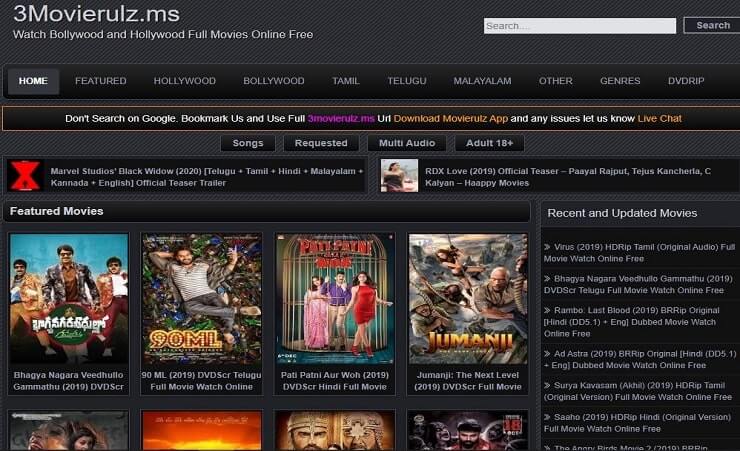Image resolution: width=740 pixels, height=451 pixels.
Task: Open the 90ML movie poster
Action: 202,299
